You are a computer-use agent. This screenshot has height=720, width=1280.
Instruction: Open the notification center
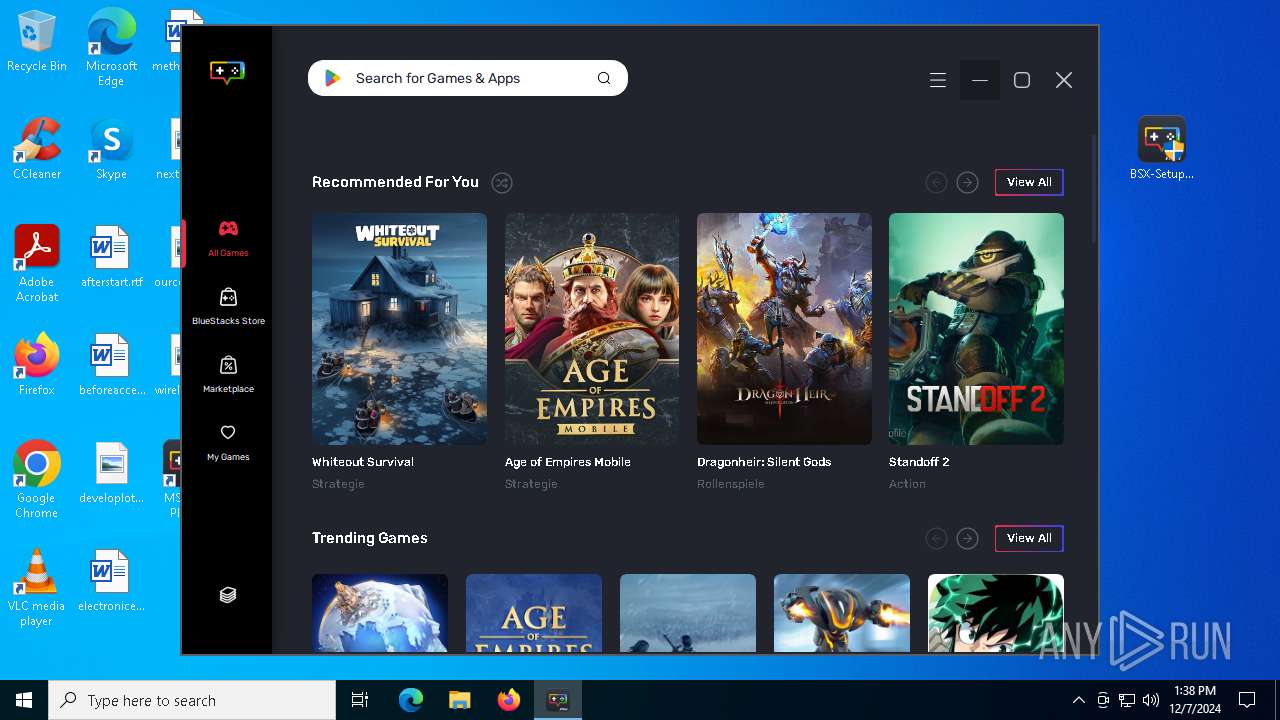1247,700
